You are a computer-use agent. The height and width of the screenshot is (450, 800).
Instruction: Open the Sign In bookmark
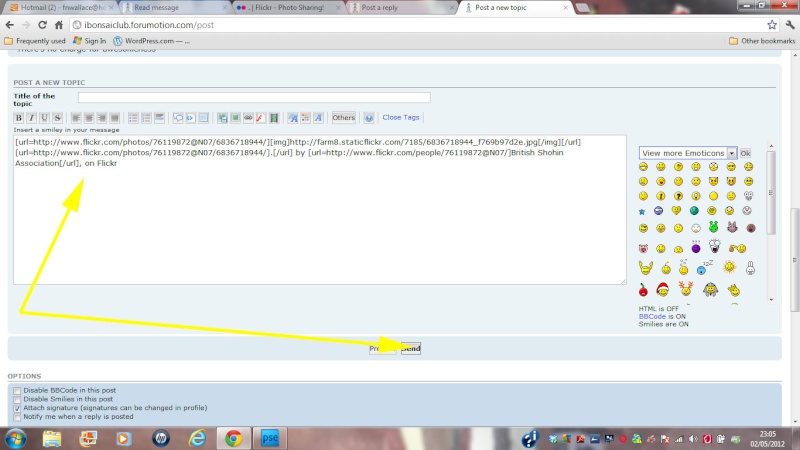89,41
